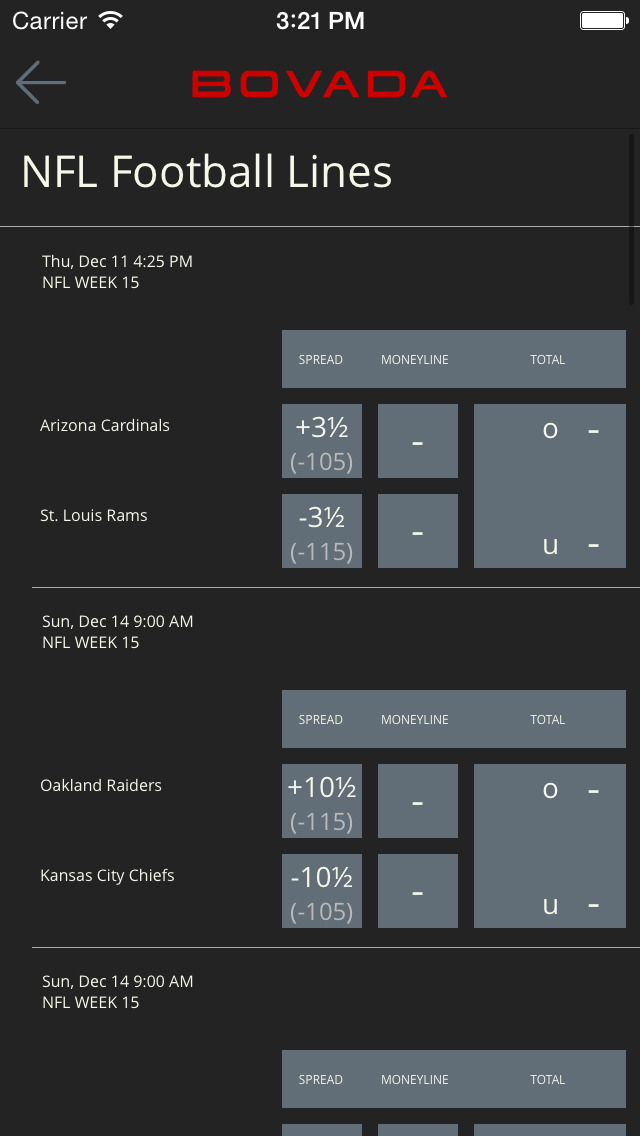Tap the NFL Football Lines heading

coord(207,172)
